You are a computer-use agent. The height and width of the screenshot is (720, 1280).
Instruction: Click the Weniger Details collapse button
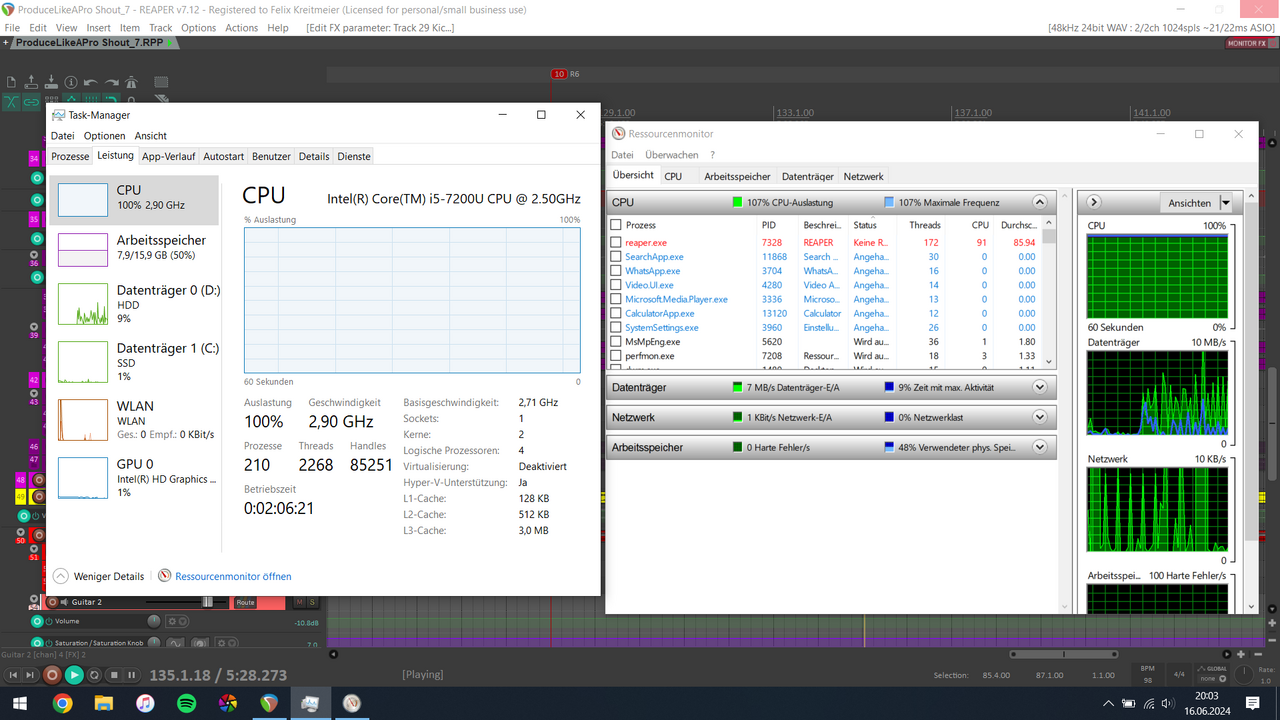pyautogui.click(x=99, y=576)
